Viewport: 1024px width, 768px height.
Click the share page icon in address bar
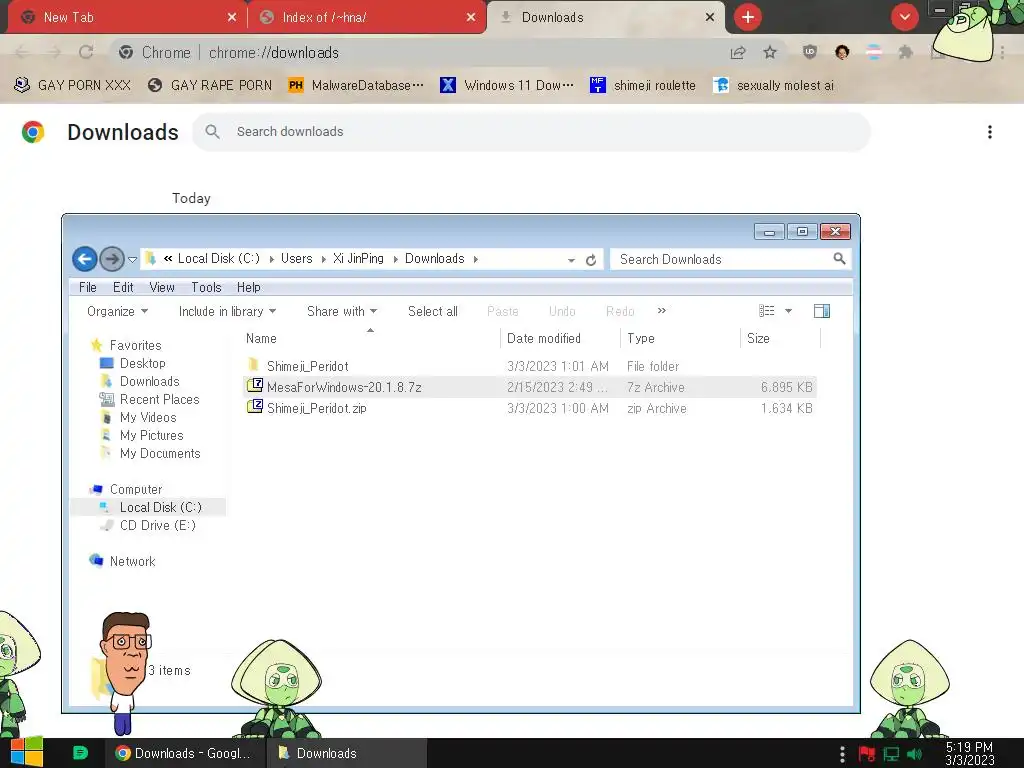coord(738,52)
